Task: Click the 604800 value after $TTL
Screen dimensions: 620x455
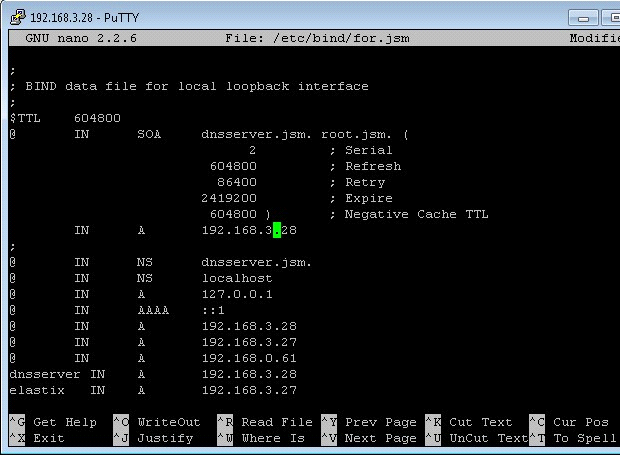Action: (x=97, y=118)
